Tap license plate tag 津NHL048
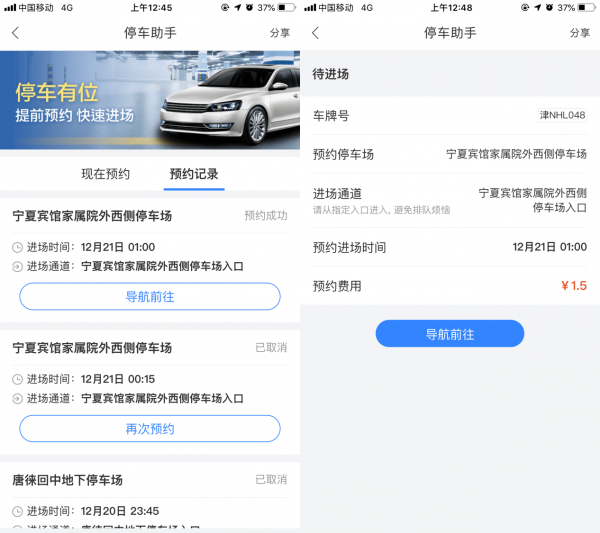 [562, 115]
